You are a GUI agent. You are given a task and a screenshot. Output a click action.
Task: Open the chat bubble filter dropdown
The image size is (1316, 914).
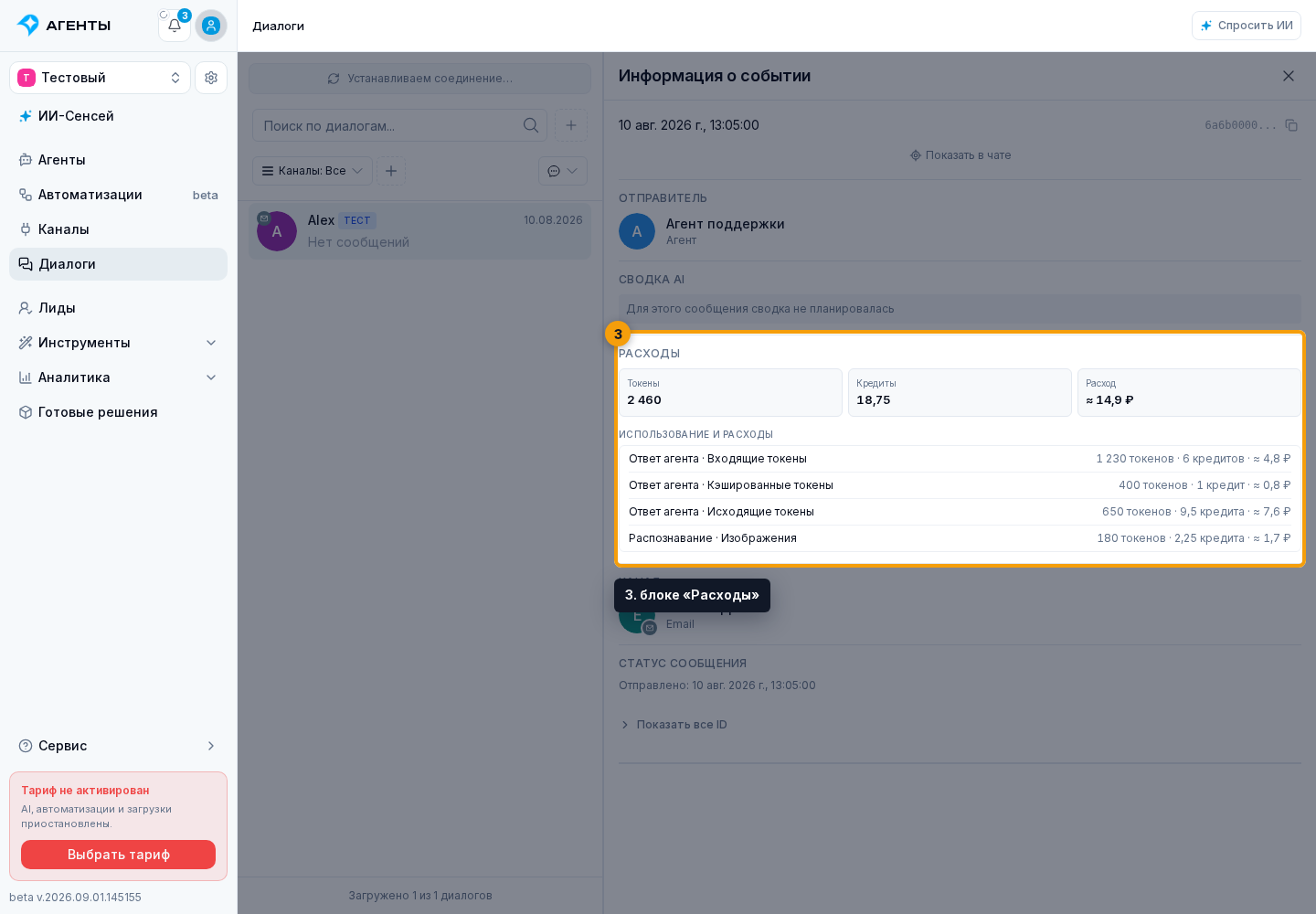[563, 171]
